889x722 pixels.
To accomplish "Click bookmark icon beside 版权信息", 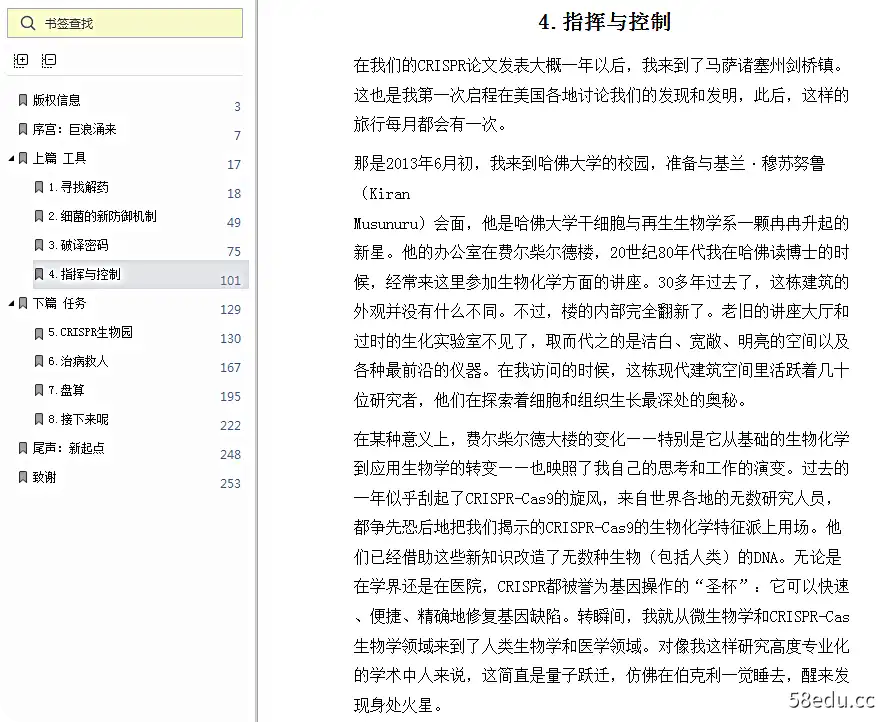I will pyautogui.click(x=23, y=100).
